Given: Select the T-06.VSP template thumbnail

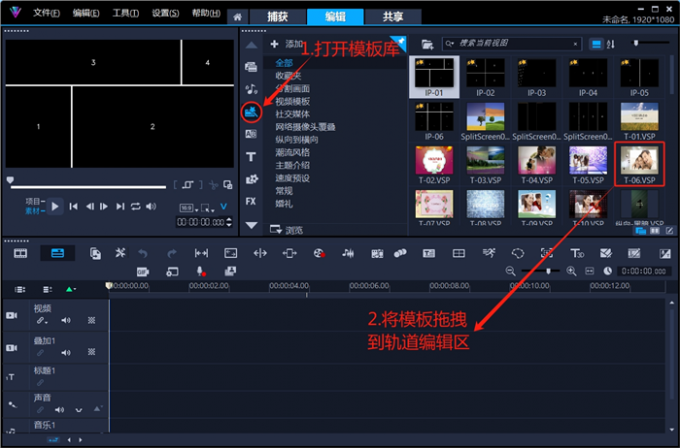Looking at the screenshot, I should [x=640, y=164].
